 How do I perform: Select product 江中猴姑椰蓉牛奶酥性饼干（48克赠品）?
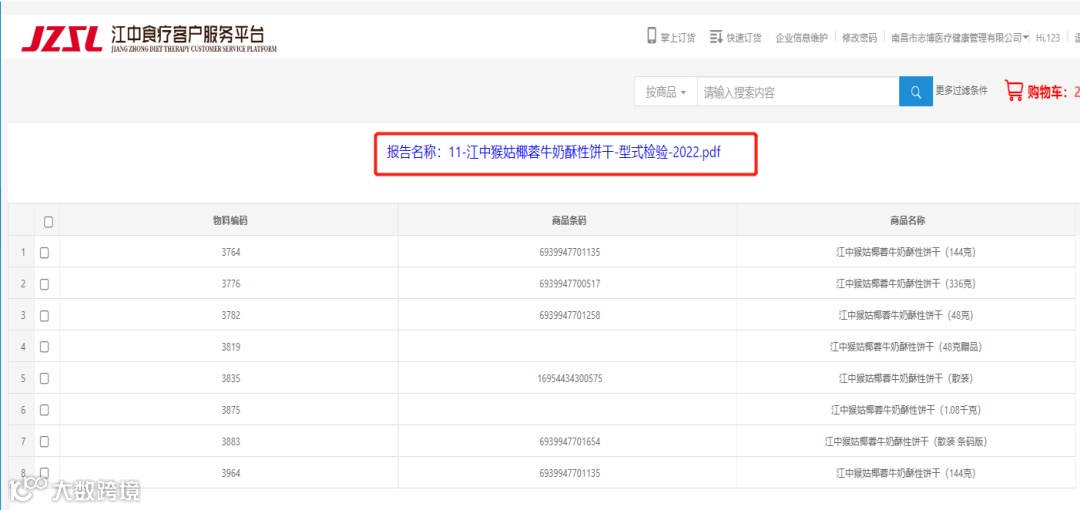point(906,347)
